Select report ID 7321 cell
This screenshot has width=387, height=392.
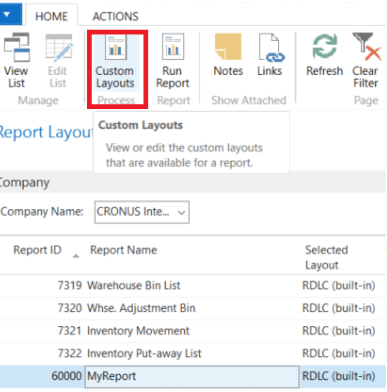[69, 331]
